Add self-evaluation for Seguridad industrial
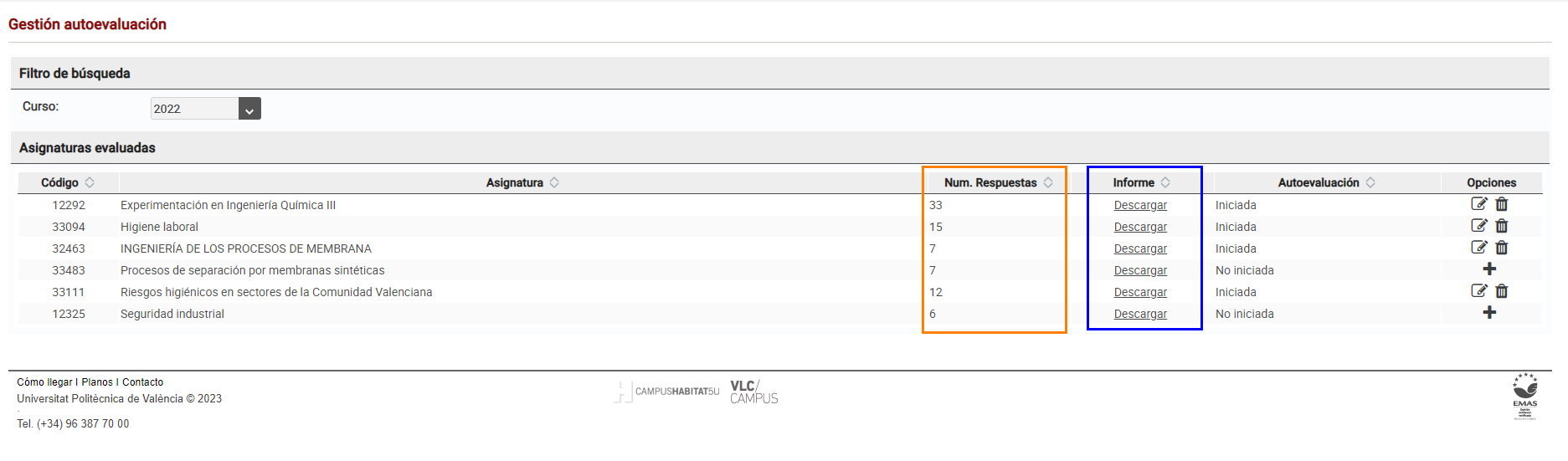 pos(1489,312)
